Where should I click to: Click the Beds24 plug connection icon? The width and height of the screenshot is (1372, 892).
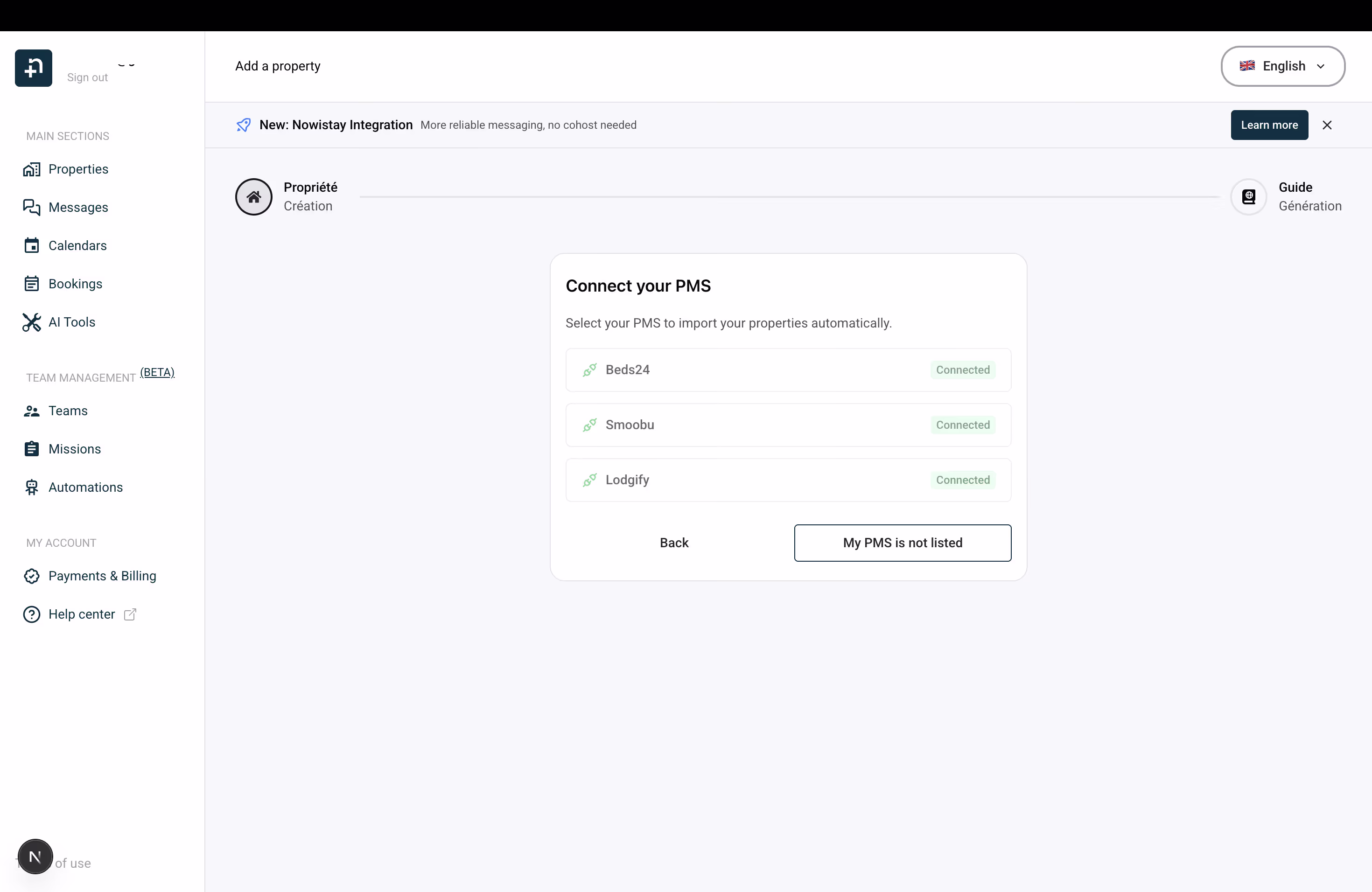[x=589, y=370]
